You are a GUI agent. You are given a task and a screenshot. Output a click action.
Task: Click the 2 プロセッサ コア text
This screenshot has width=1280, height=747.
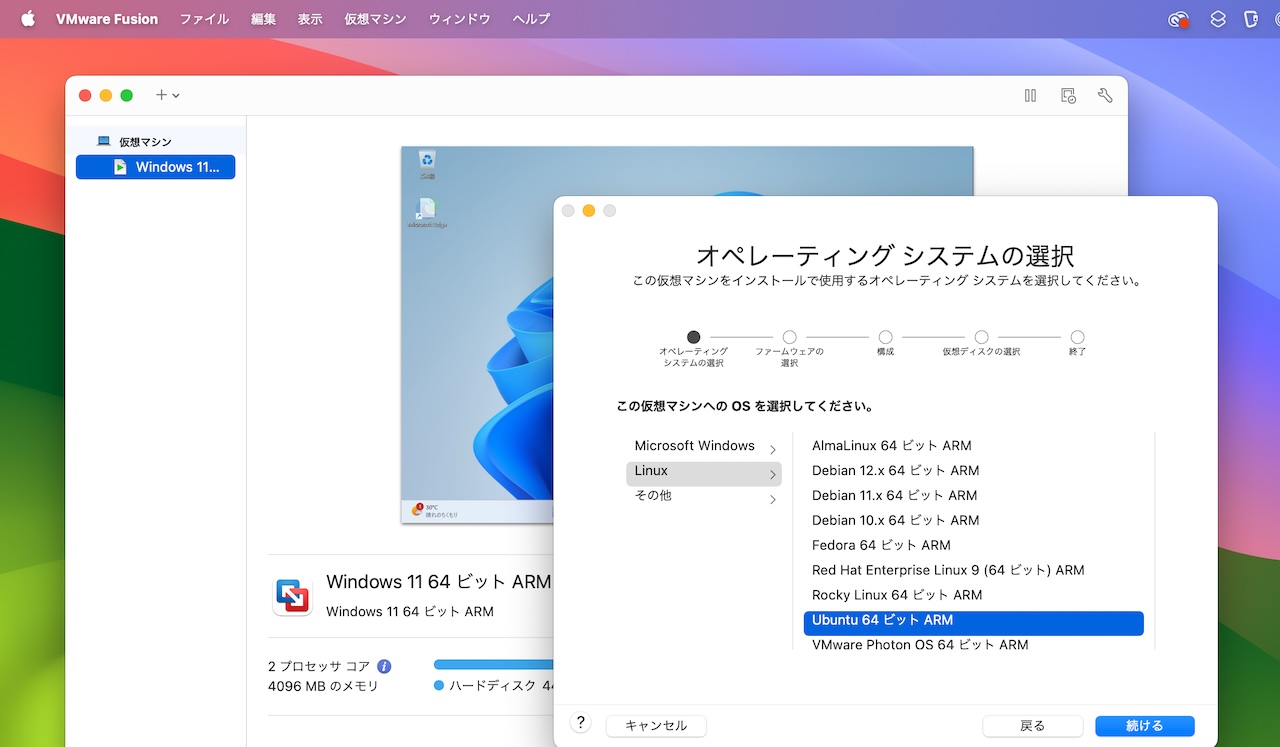click(x=319, y=666)
